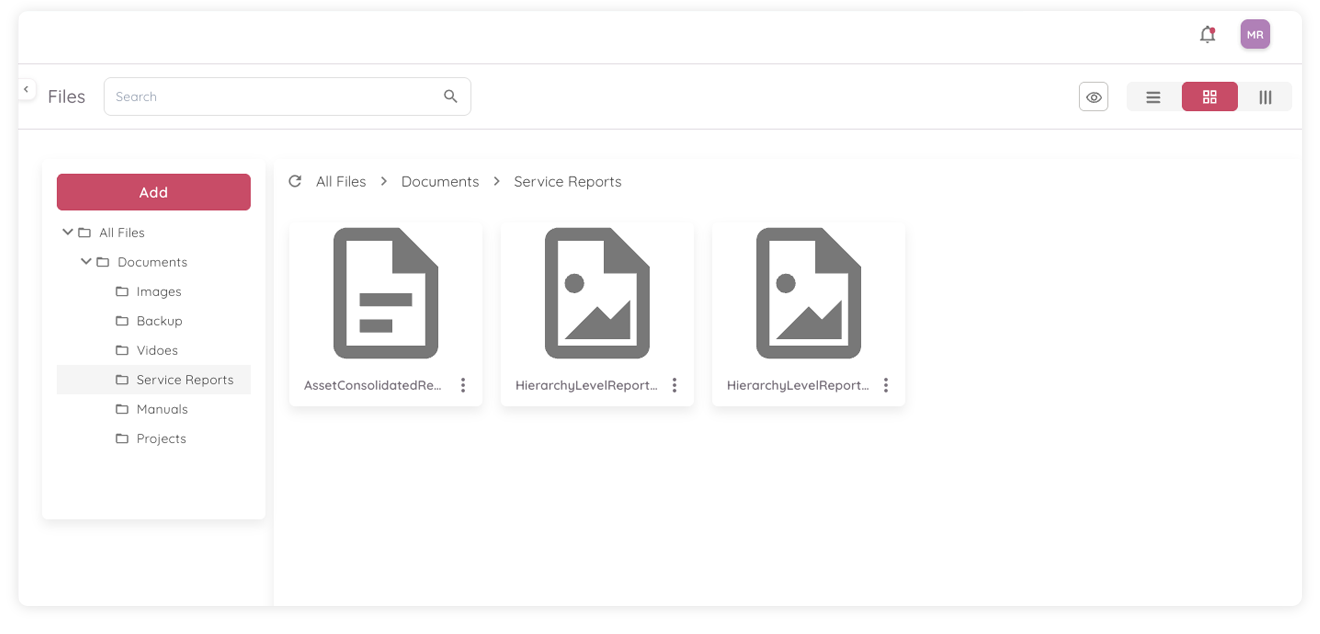
Task: Click inside the Search field
Action: tap(250, 96)
